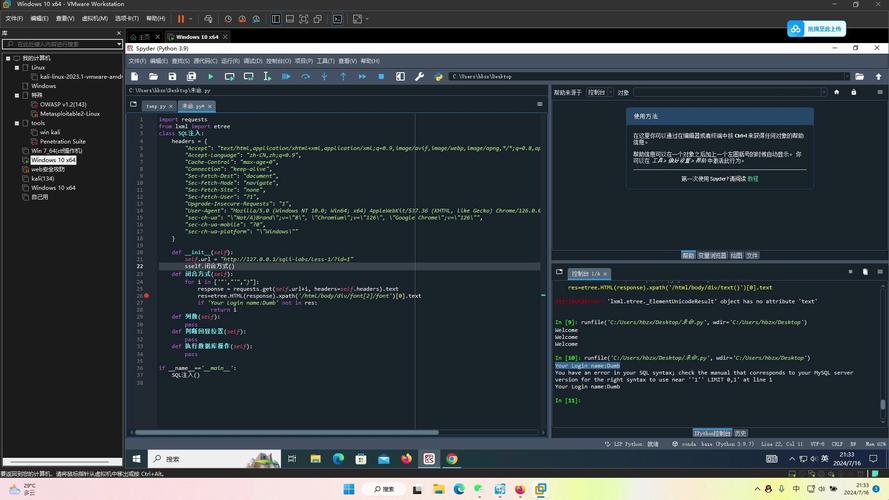Switch to the temp.py editor tab
Image resolution: width=889 pixels, height=500 pixels.
click(x=156, y=106)
